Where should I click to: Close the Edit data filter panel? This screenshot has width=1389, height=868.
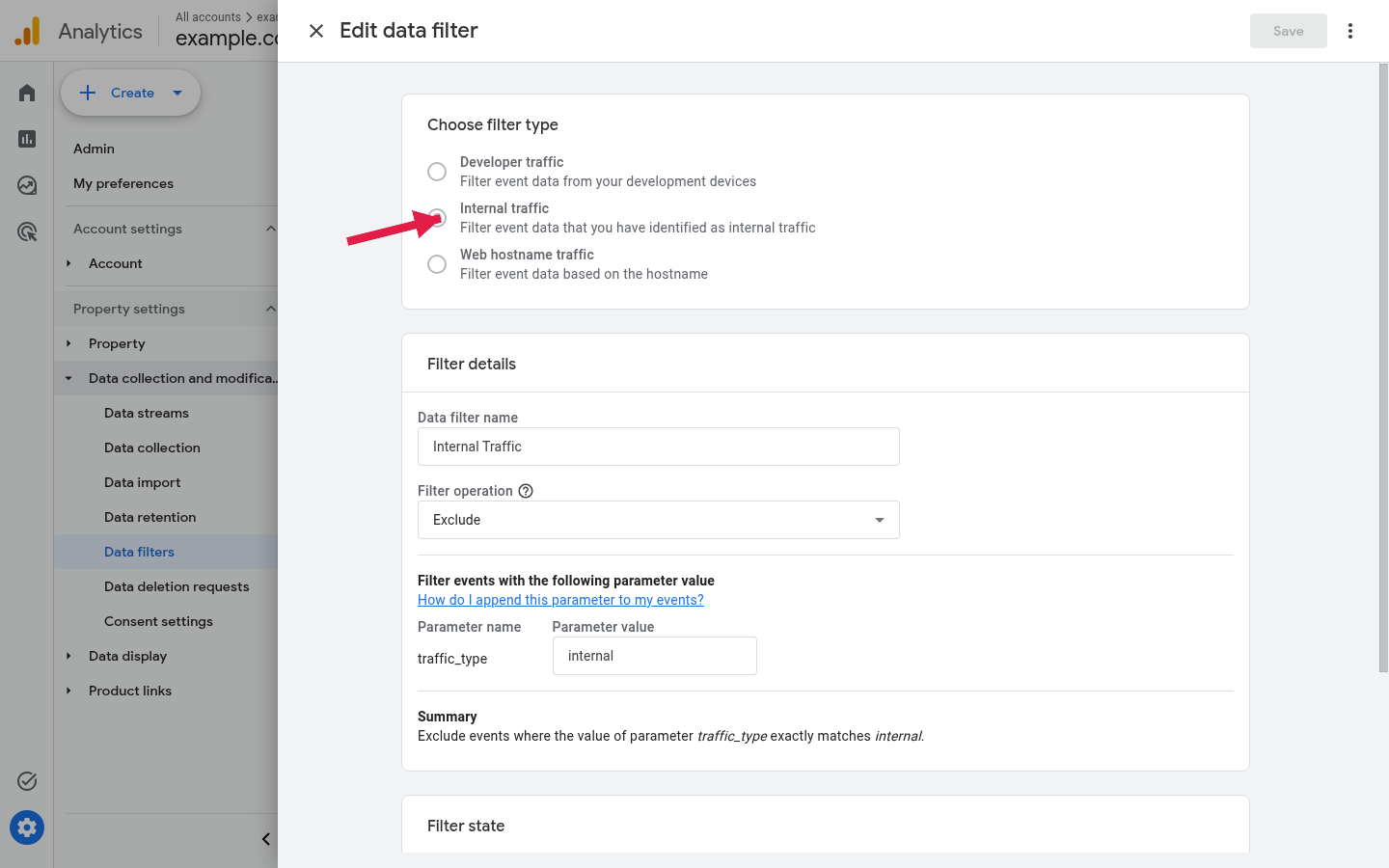point(316,31)
